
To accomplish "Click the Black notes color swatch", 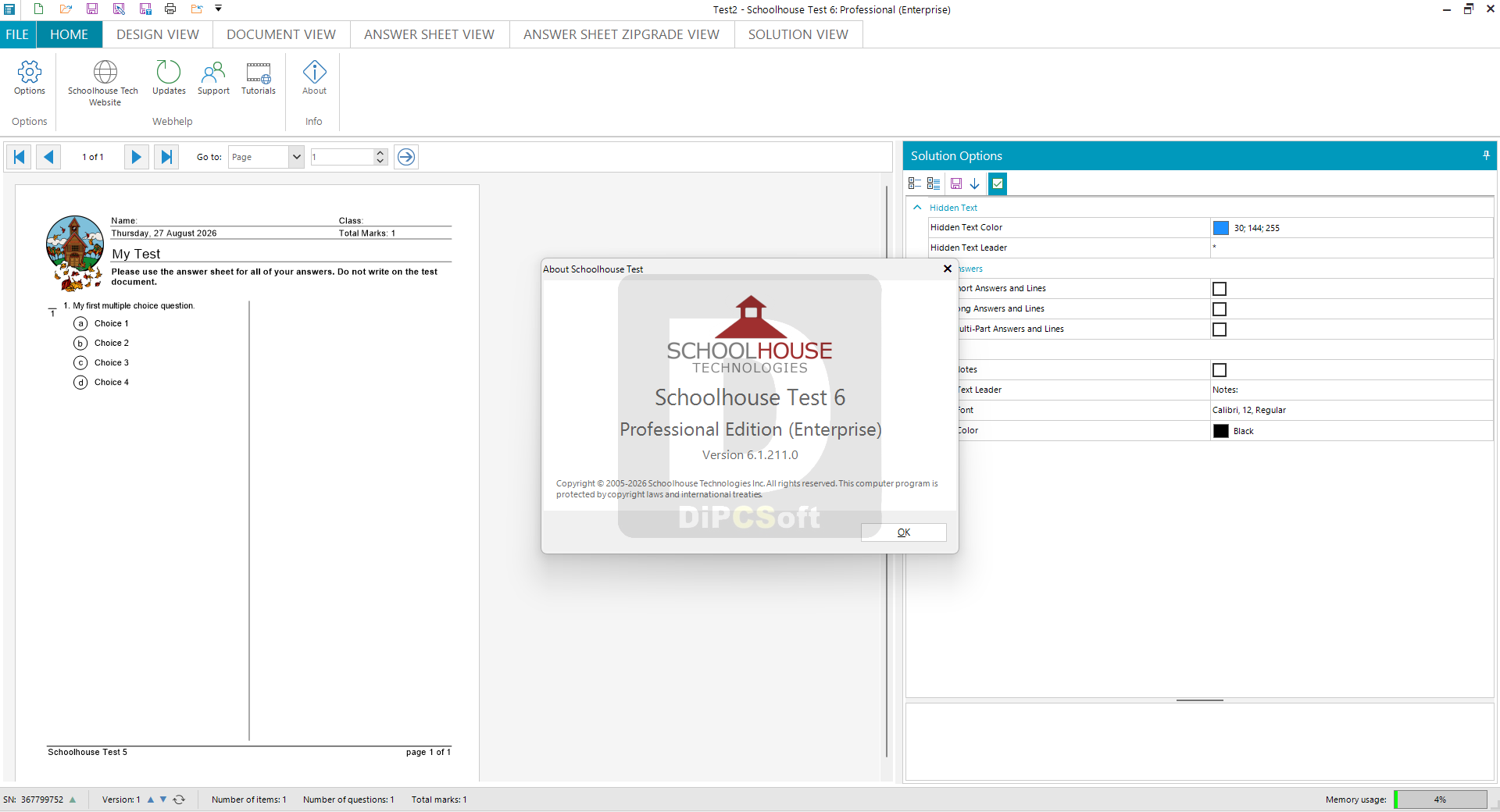I will coord(1221,431).
